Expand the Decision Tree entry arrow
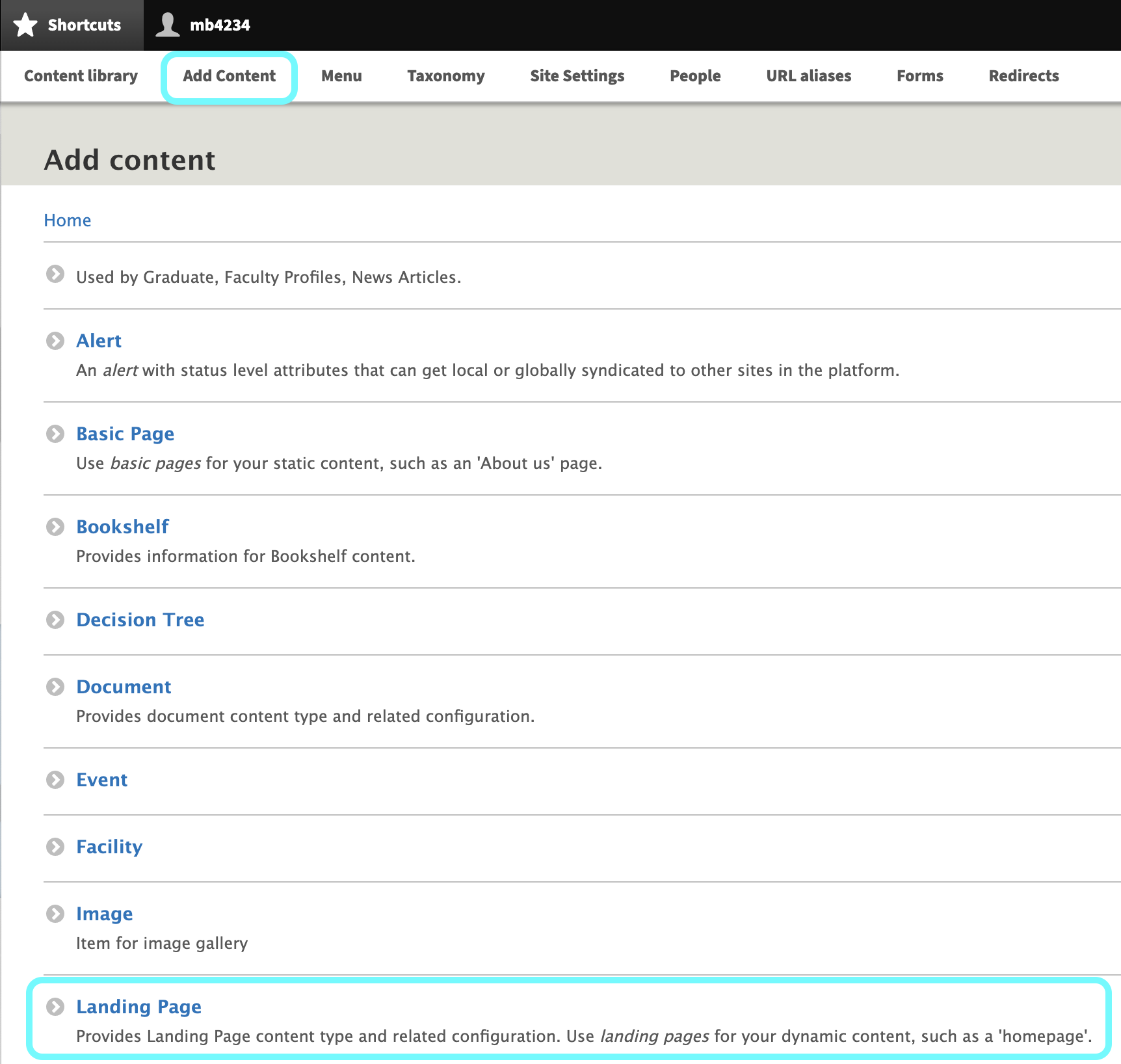This screenshot has width=1121, height=1064. pos(56,620)
